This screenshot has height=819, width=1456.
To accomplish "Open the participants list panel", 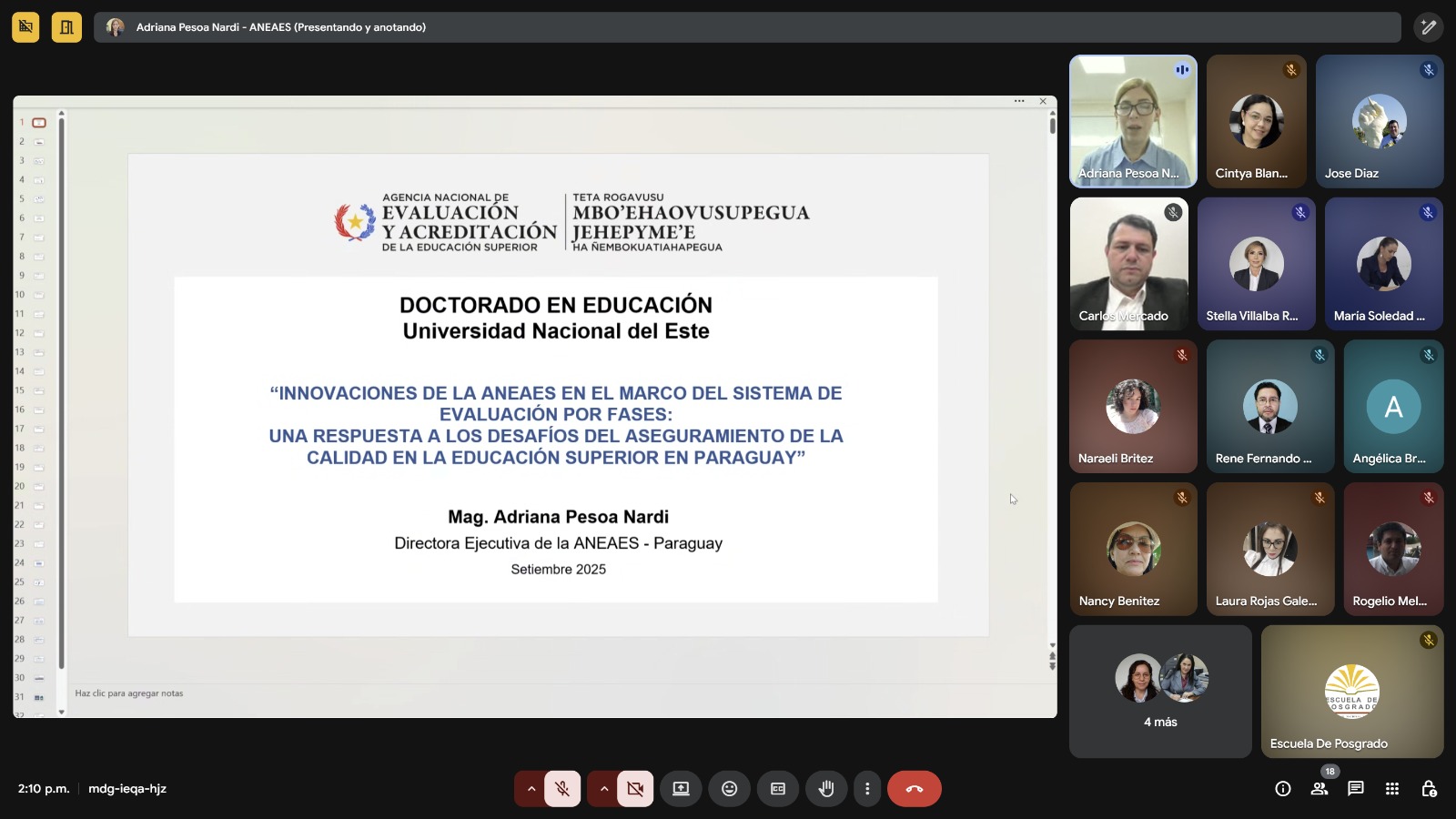I will coord(1319,789).
